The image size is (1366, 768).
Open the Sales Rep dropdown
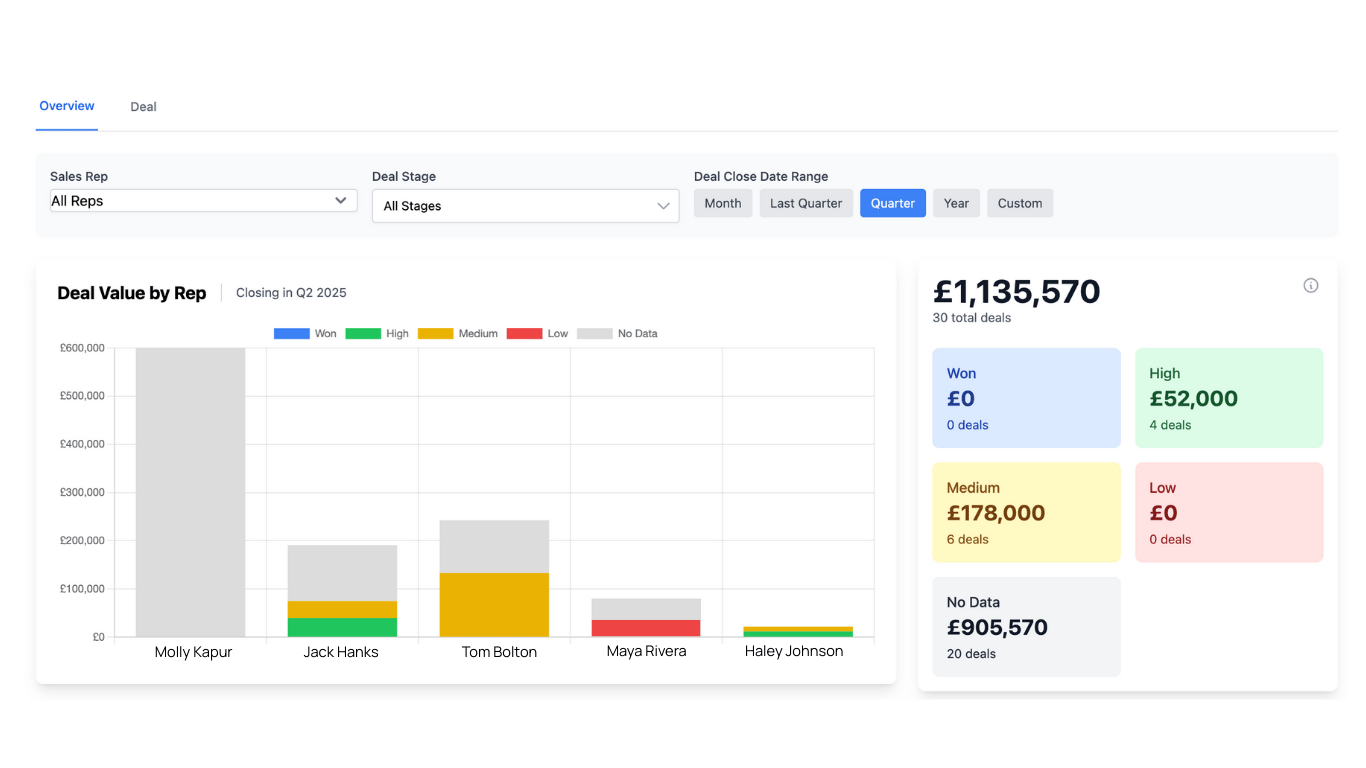point(203,201)
